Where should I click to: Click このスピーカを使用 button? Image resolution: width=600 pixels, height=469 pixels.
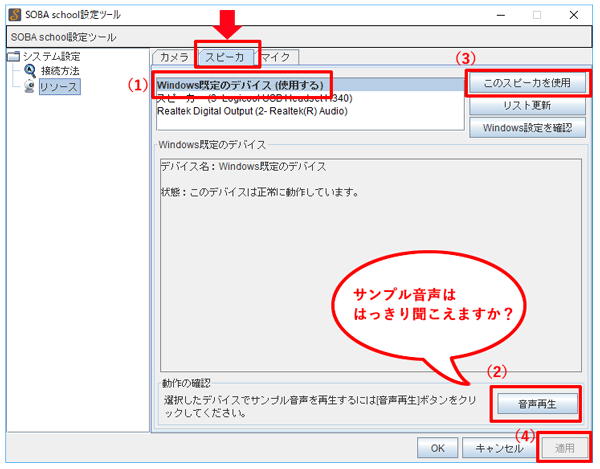[527, 83]
